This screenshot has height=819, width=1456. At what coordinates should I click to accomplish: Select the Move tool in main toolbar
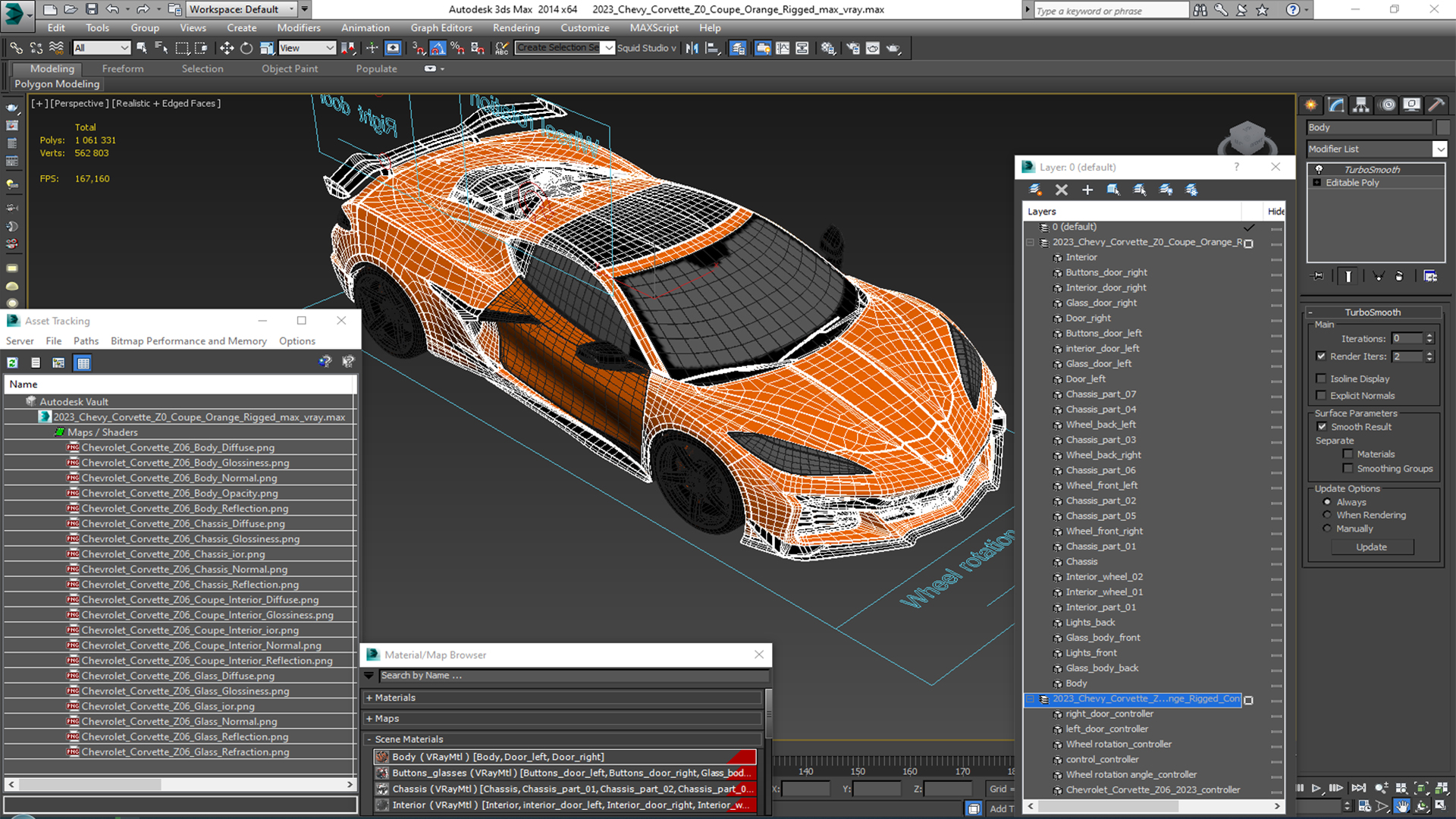click(x=227, y=48)
